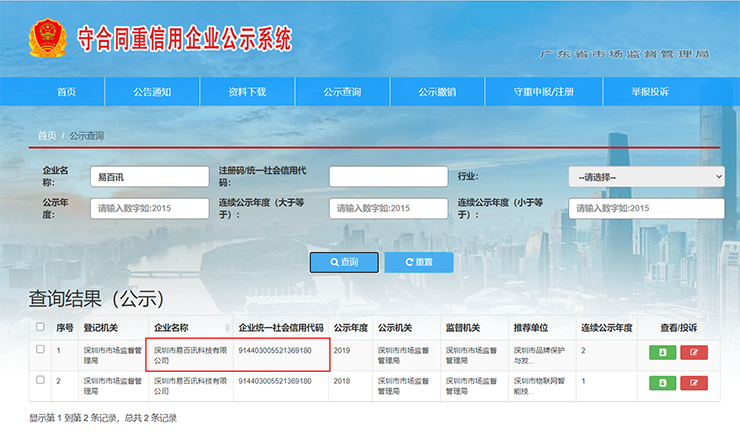The height and width of the screenshot is (437, 740).
Task: Select the header checkbox to check all rows
Action: [x=40, y=327]
